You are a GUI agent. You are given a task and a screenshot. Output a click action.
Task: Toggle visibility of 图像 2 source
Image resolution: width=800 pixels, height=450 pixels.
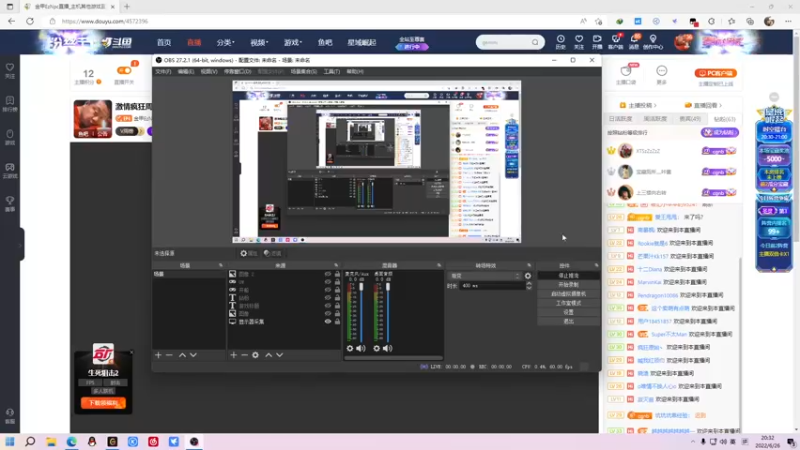(x=328, y=274)
